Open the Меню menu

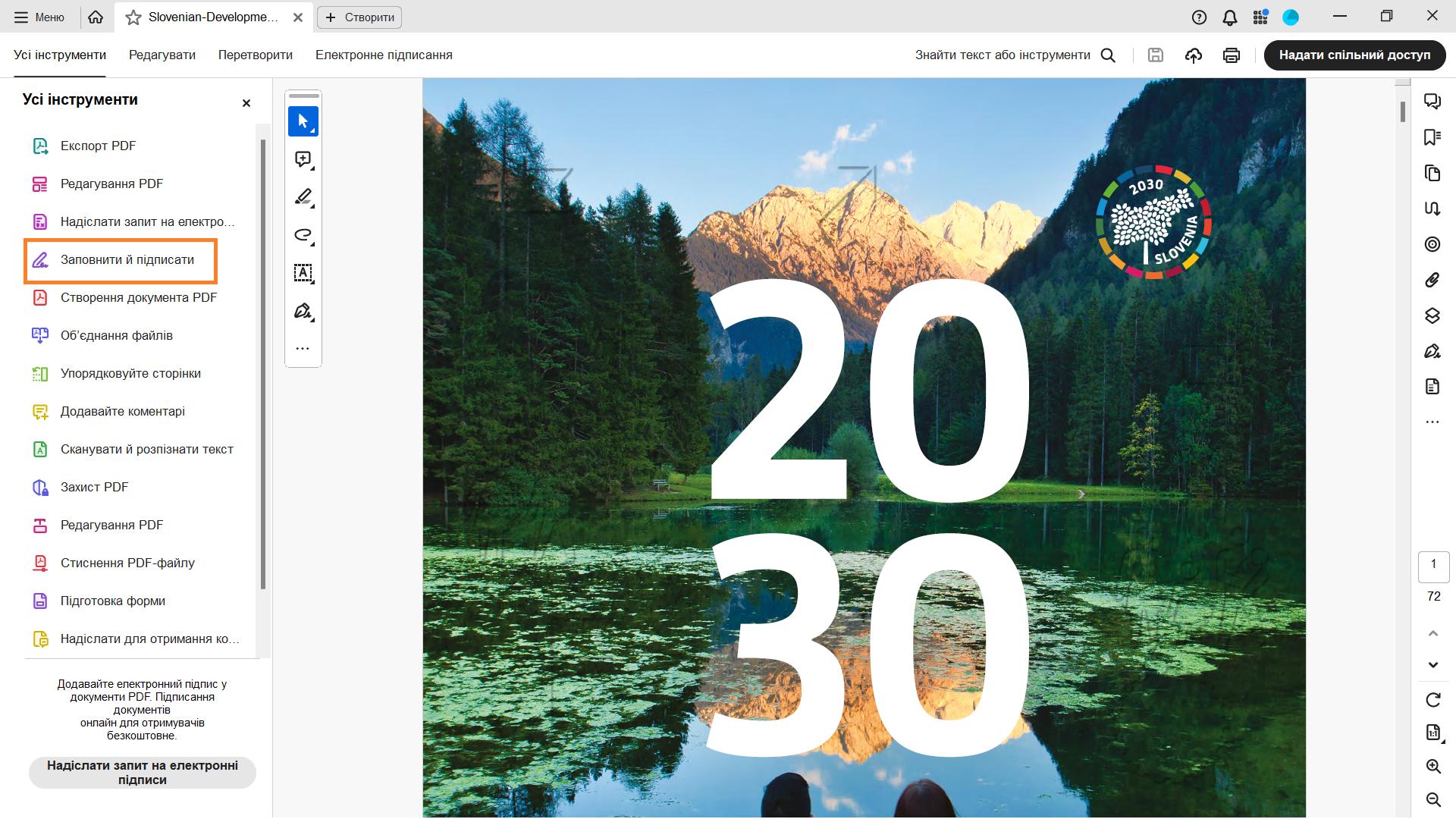[40, 17]
